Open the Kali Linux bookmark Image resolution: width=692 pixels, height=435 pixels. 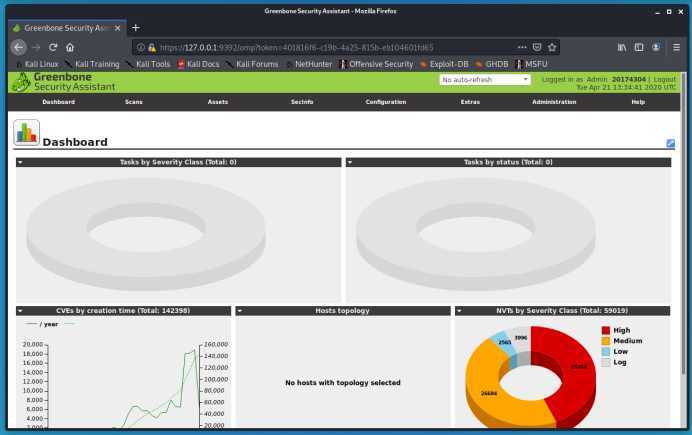(x=37, y=64)
